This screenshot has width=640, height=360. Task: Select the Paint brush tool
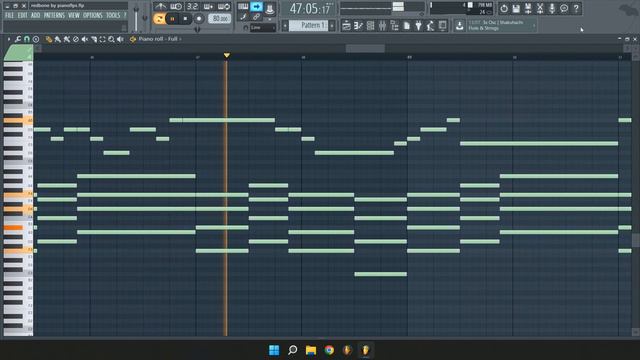tap(58, 39)
